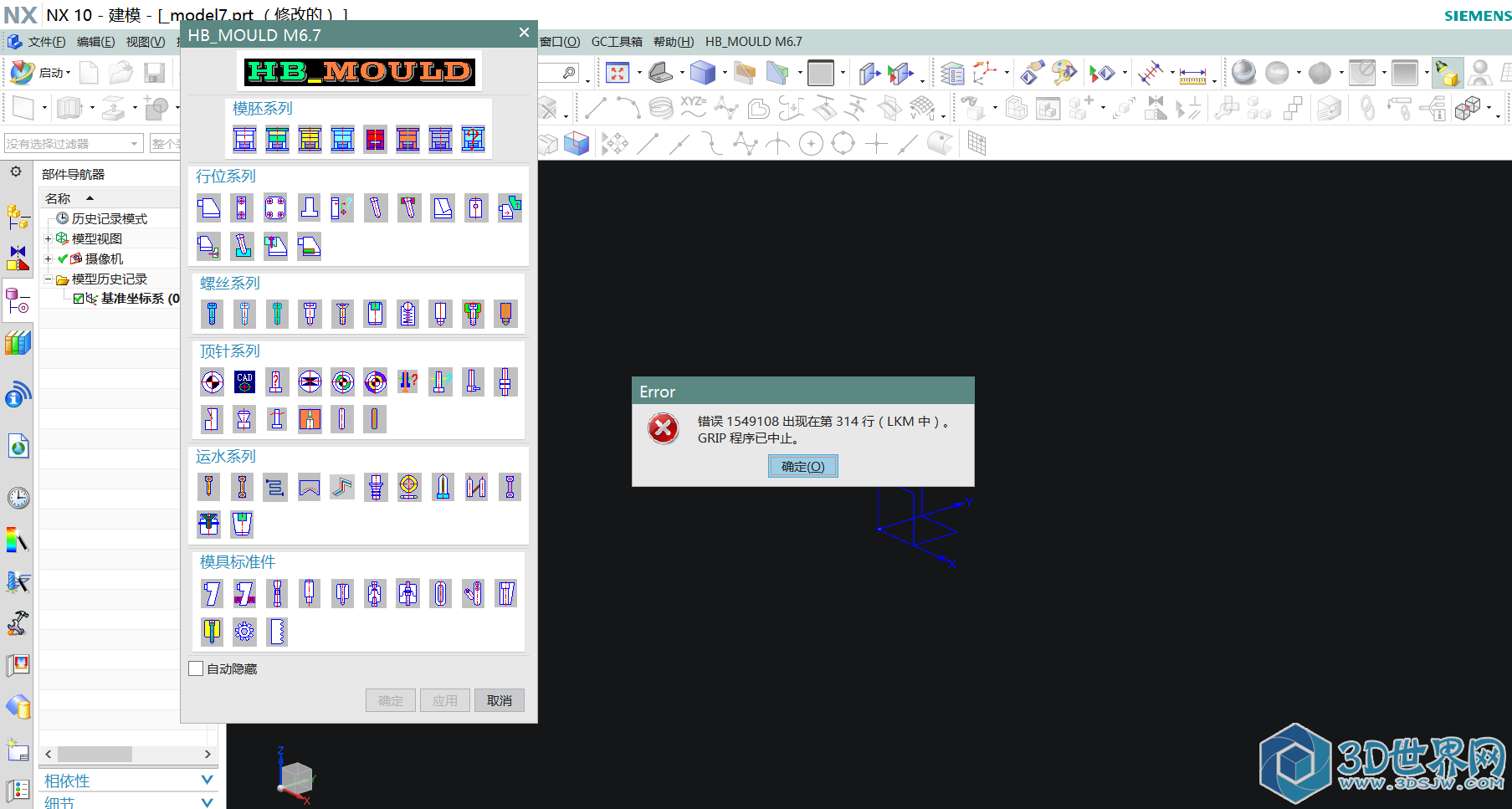
Task: Click the 名称 column header
Action: coord(109,198)
